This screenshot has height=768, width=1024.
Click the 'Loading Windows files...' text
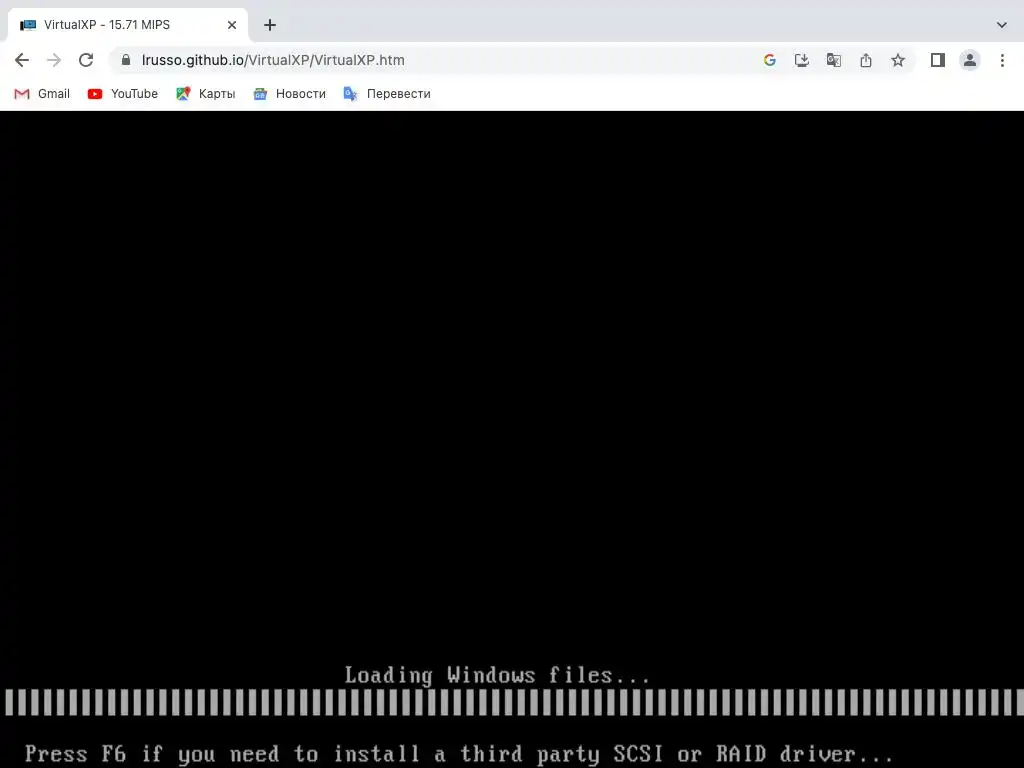coord(497,675)
